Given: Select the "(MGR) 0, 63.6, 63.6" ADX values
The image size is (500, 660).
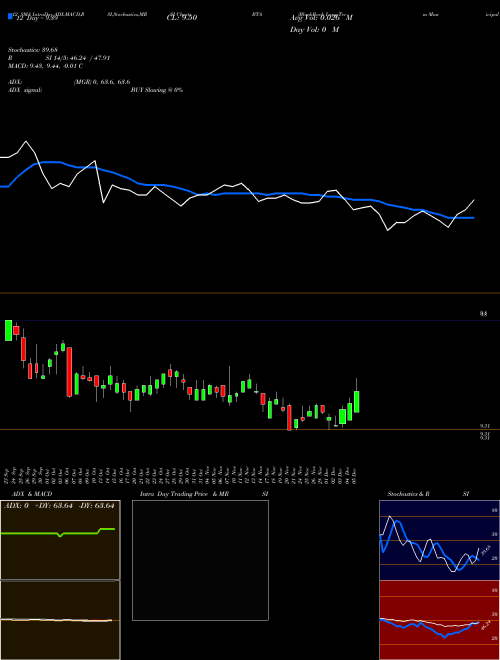Looking at the screenshot, I should (x=102, y=82).
